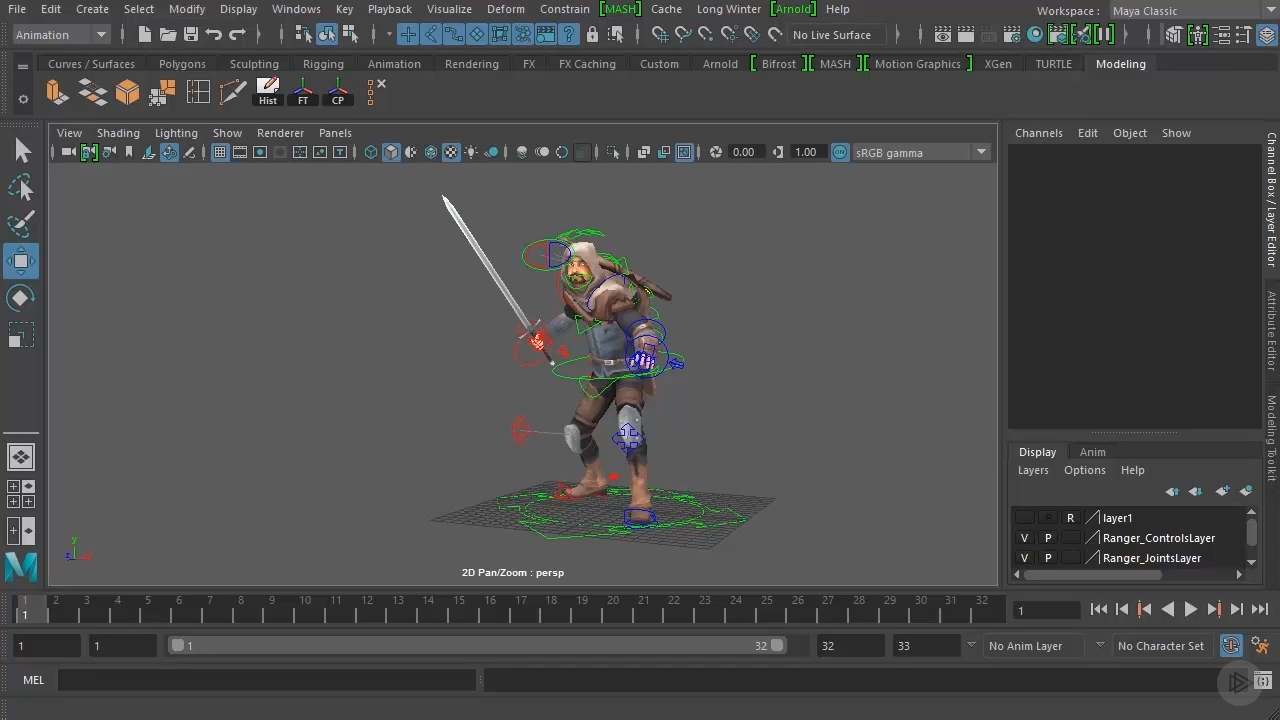Select the Rotate tool in the toolbox

(x=21, y=298)
